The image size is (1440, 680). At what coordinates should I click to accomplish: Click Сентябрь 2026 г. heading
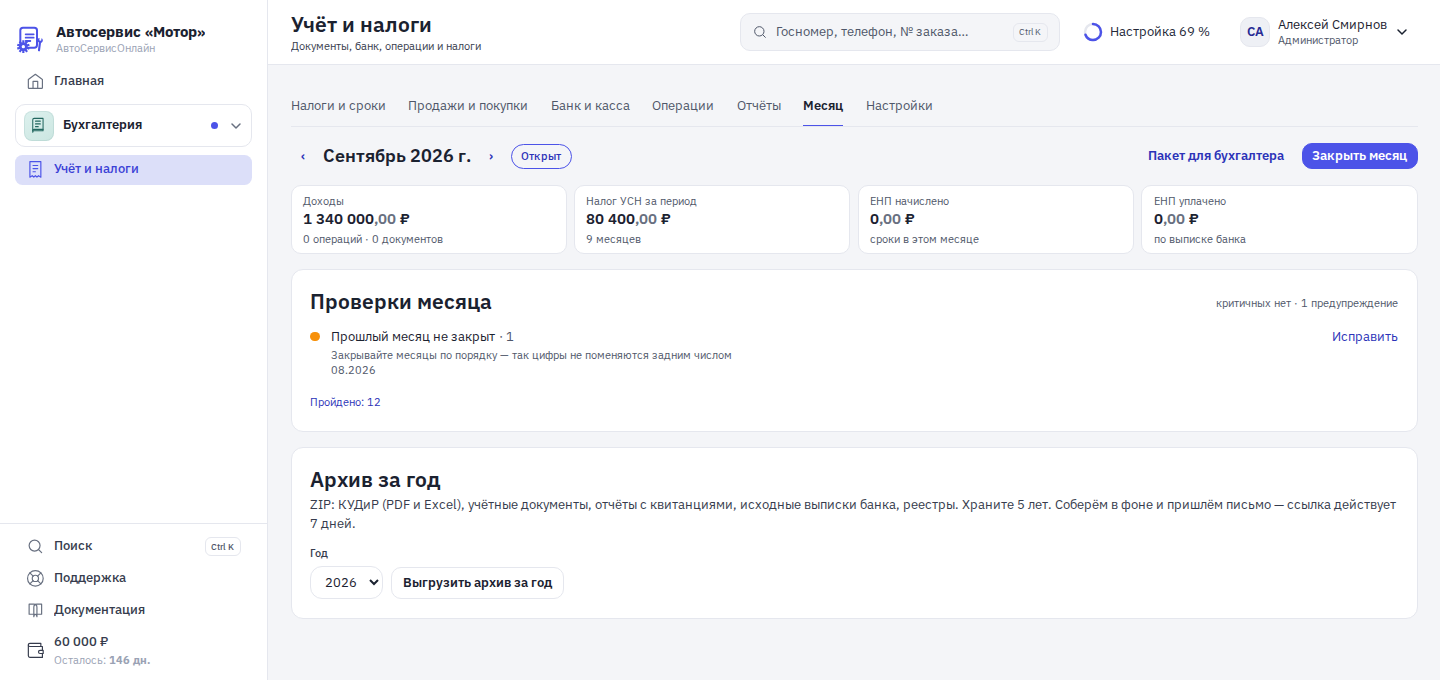click(x=397, y=156)
